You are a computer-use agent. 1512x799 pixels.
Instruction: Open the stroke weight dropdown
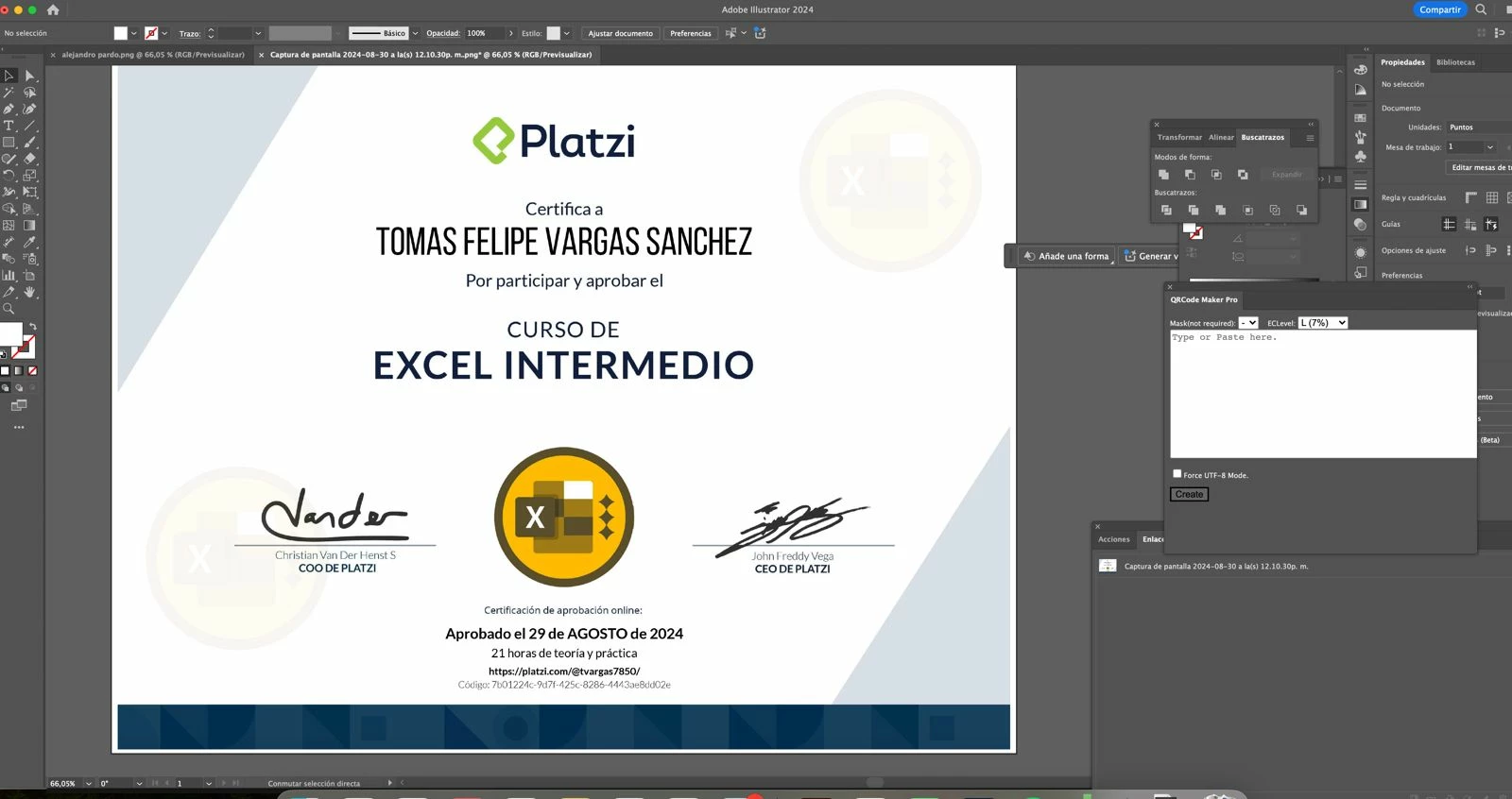[x=258, y=33]
